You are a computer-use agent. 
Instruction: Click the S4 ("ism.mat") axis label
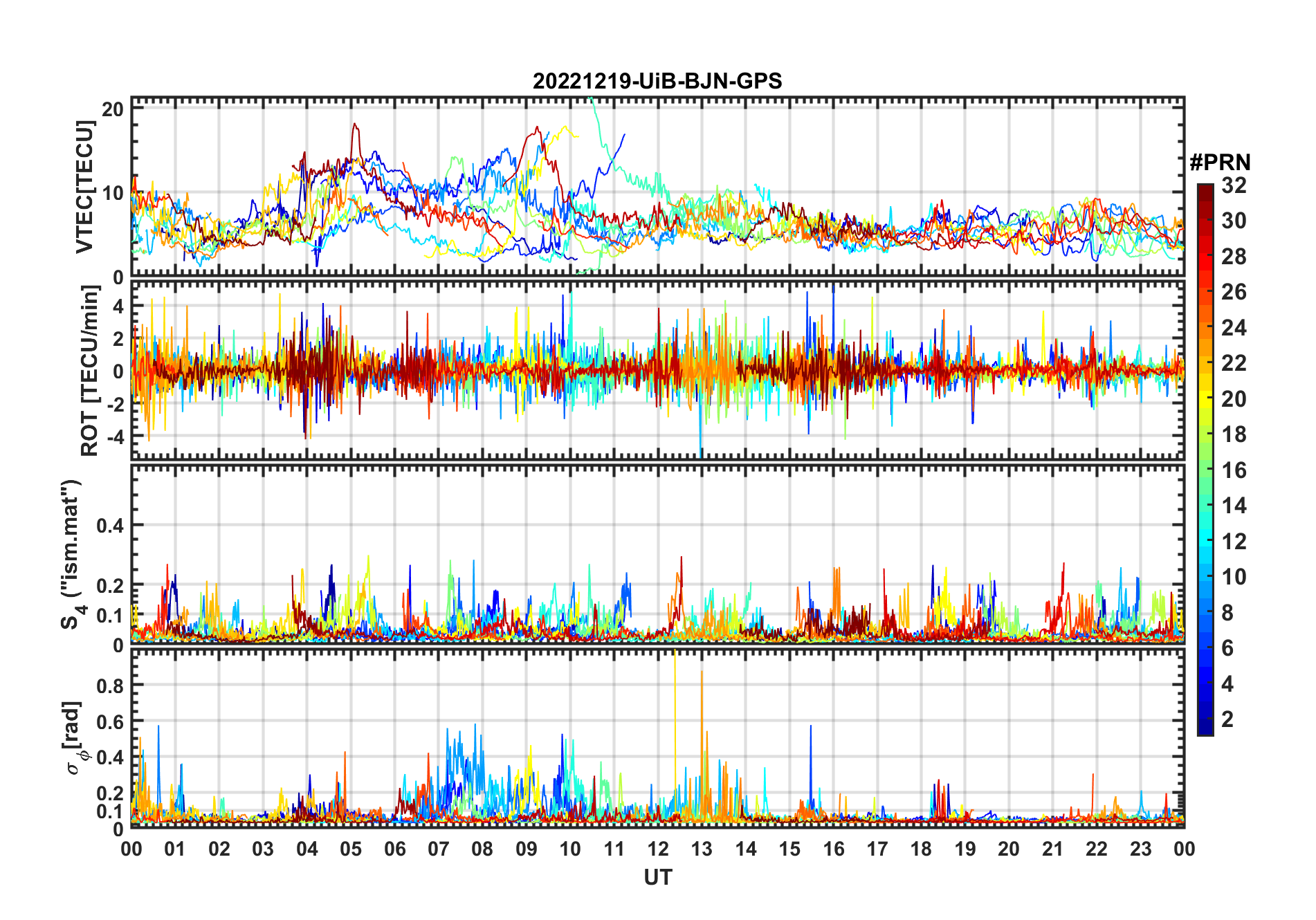pyautogui.click(x=72, y=554)
